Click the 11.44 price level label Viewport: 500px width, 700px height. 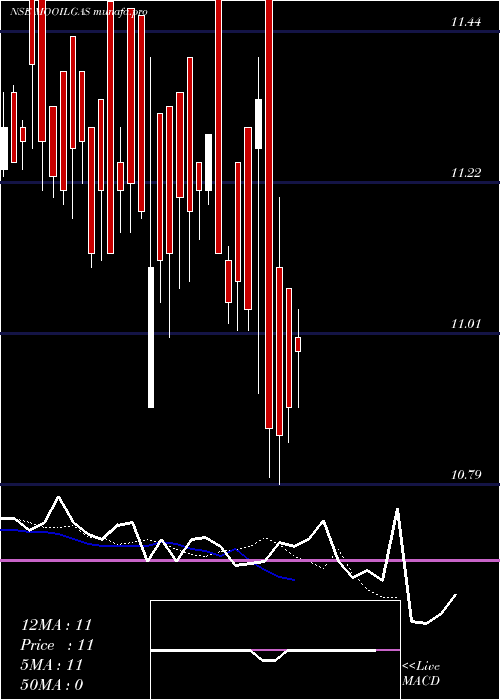(x=466, y=22)
